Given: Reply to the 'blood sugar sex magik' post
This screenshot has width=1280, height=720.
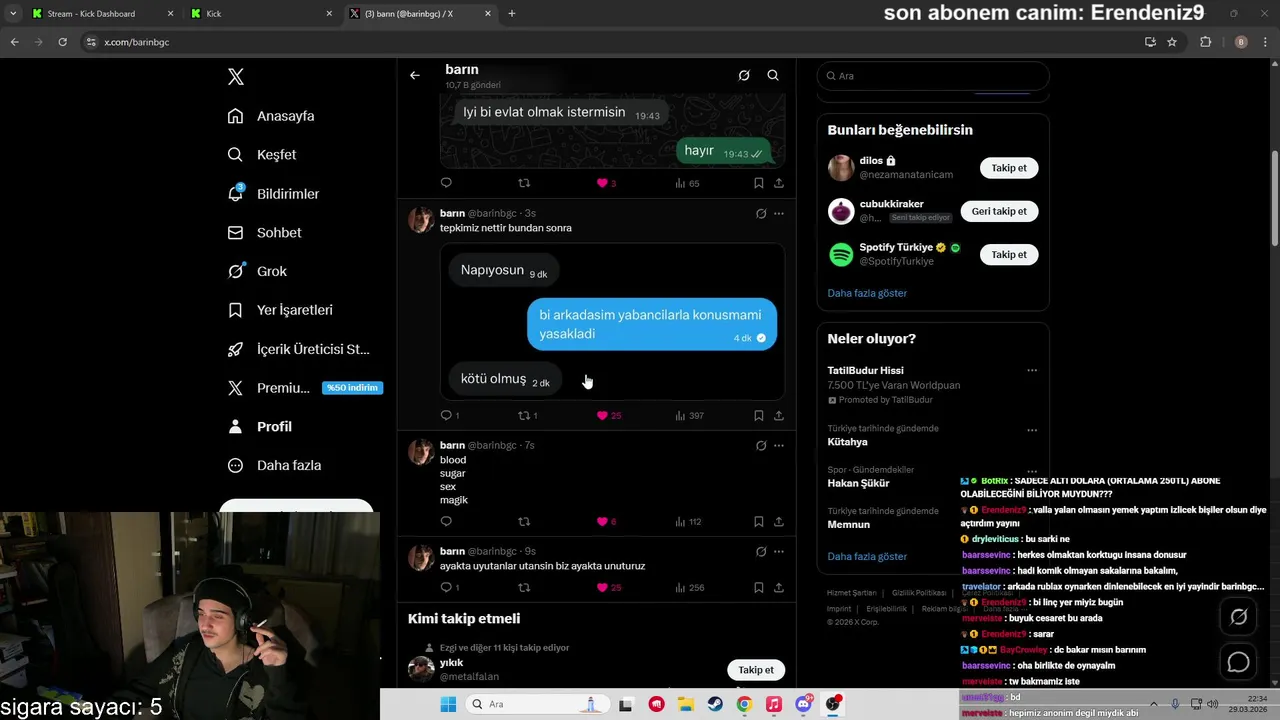Looking at the screenshot, I should click(446, 521).
